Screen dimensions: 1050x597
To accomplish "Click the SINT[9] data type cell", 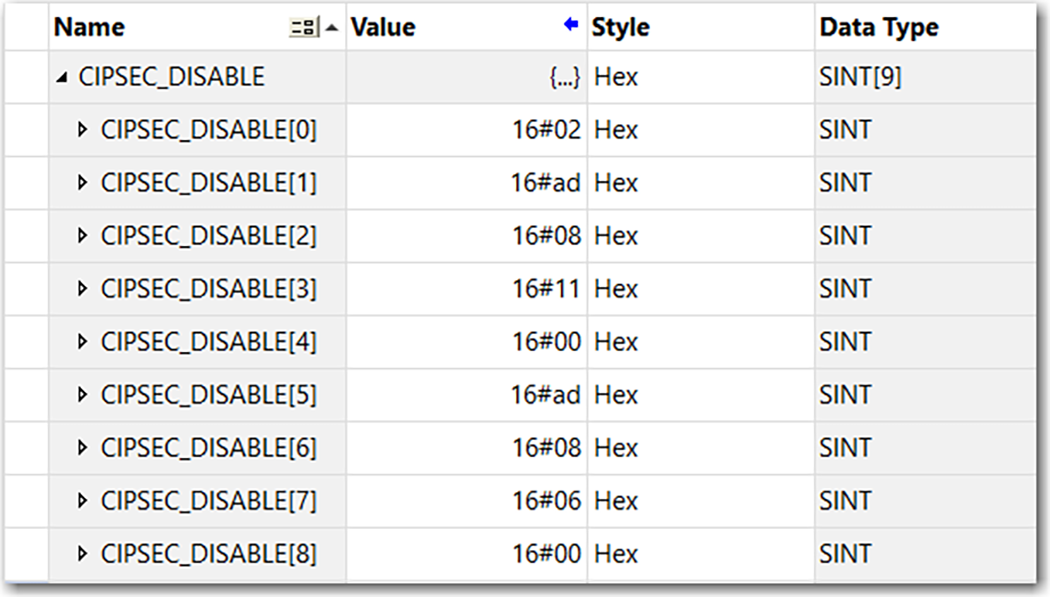I will pyautogui.click(x=860, y=78).
